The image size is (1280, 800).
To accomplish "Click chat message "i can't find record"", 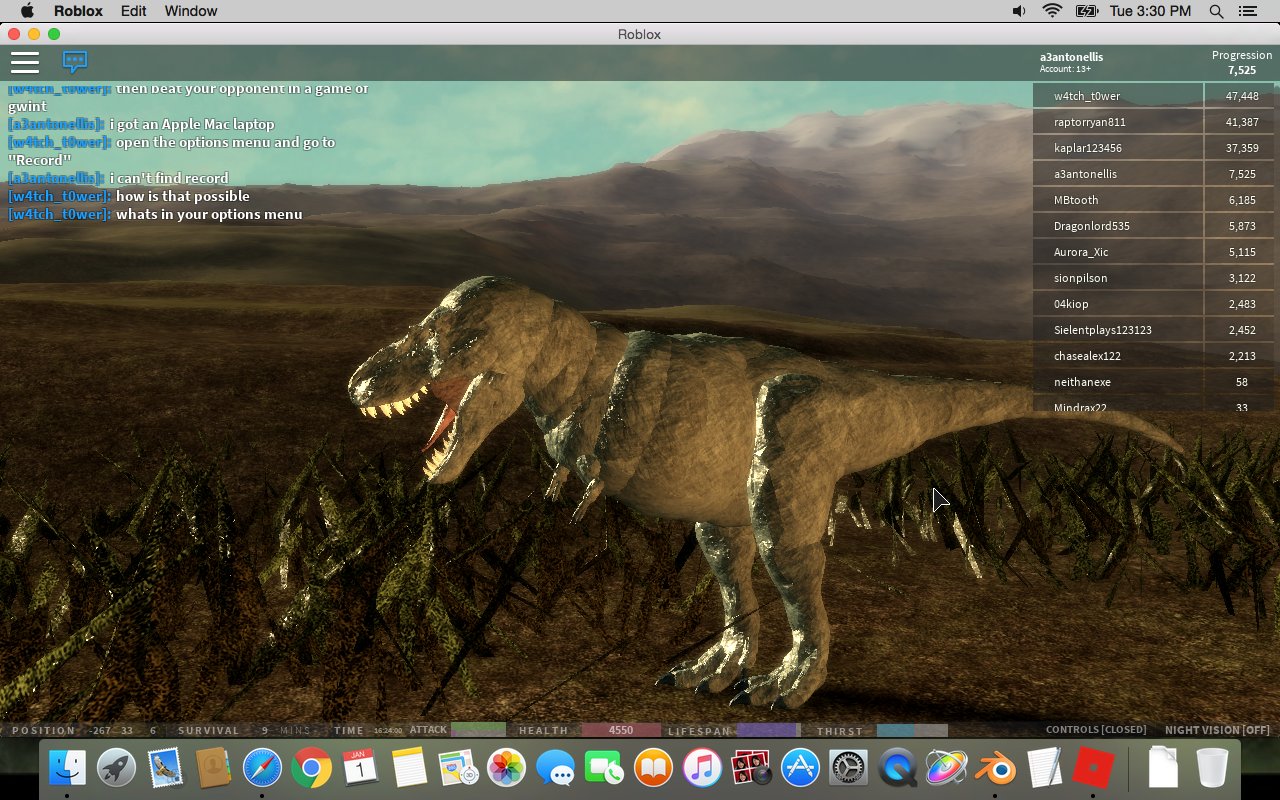I will tap(169, 178).
